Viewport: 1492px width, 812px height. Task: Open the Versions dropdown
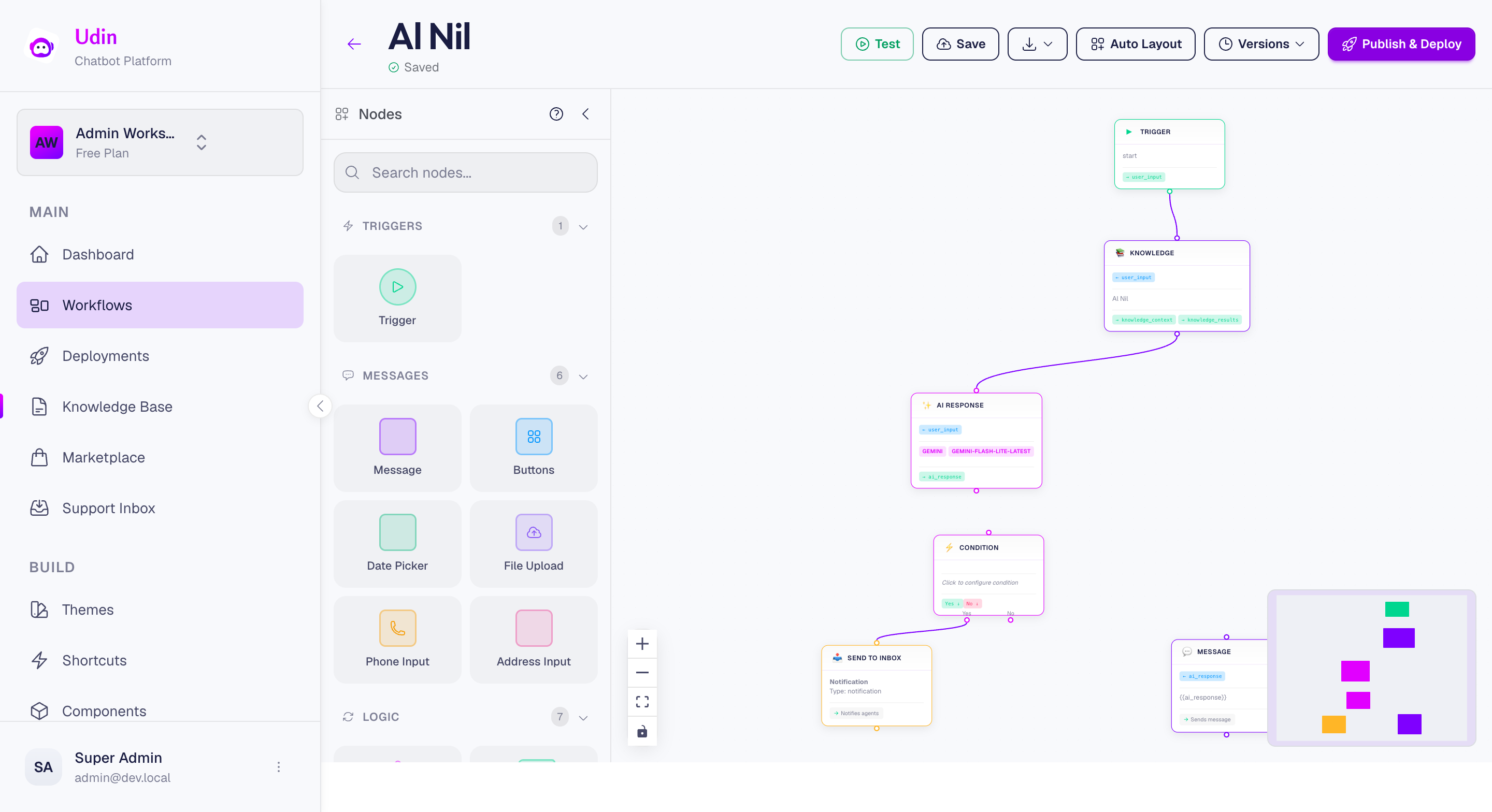point(1261,44)
